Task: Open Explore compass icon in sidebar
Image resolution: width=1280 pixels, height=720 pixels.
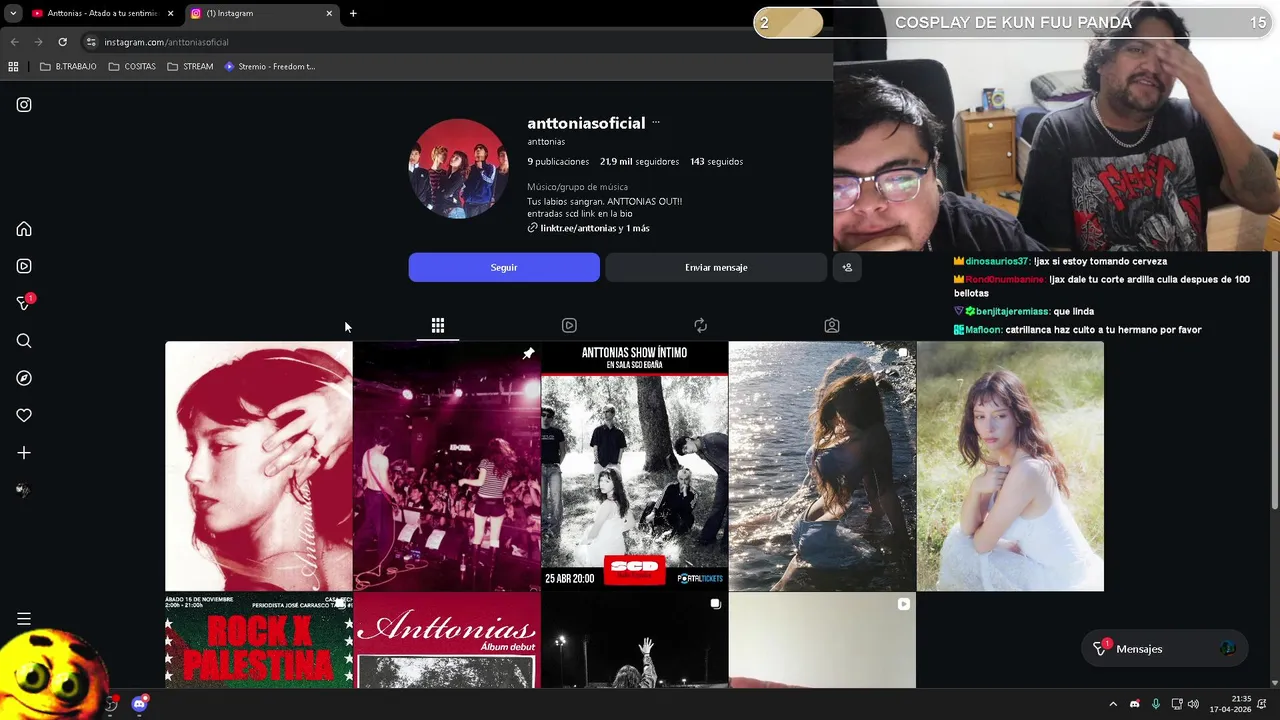Action: pos(24,378)
